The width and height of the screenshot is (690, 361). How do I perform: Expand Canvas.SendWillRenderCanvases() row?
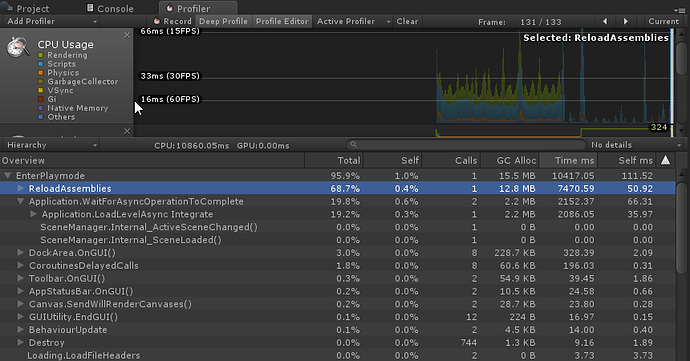tap(20, 304)
